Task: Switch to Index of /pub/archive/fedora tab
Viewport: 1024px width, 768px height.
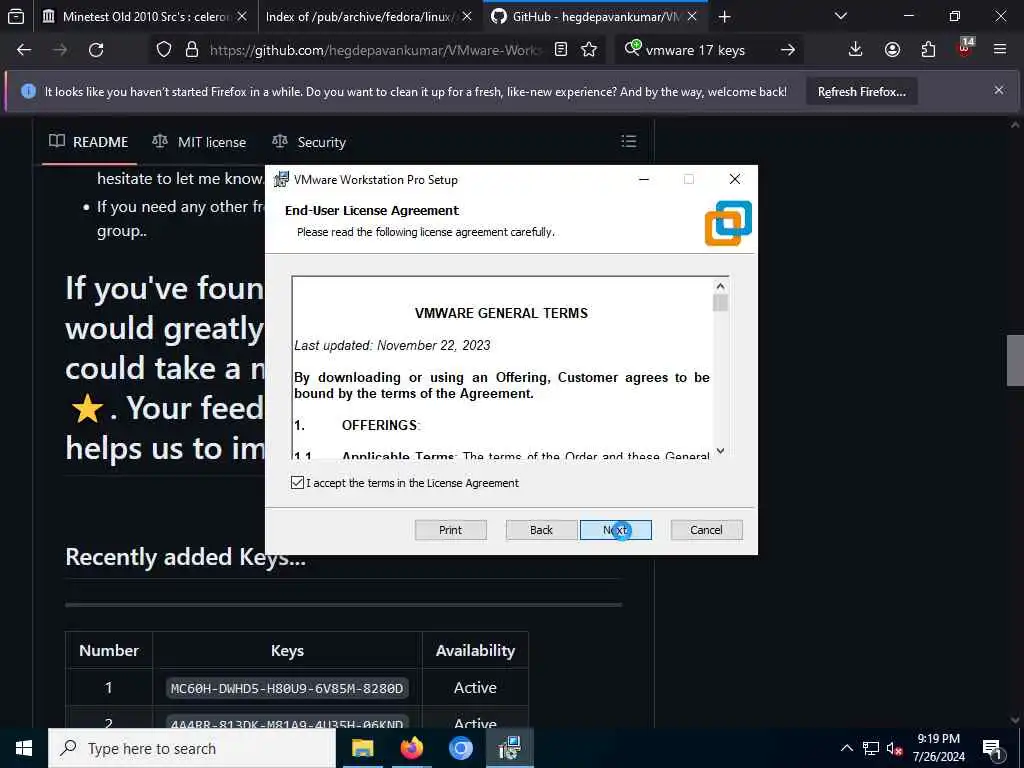Action: 359,17
